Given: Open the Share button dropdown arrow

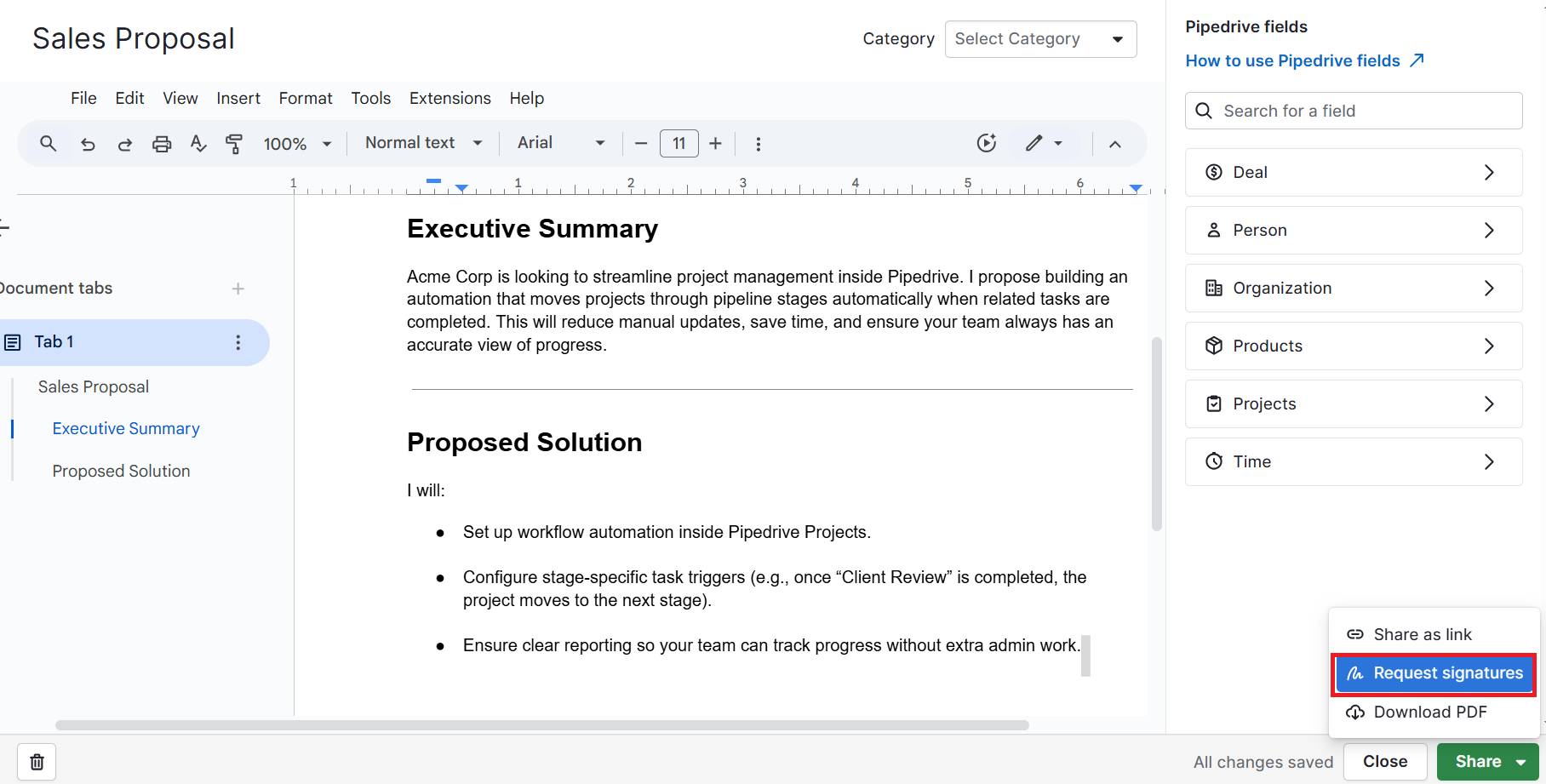Looking at the screenshot, I should tap(1521, 763).
